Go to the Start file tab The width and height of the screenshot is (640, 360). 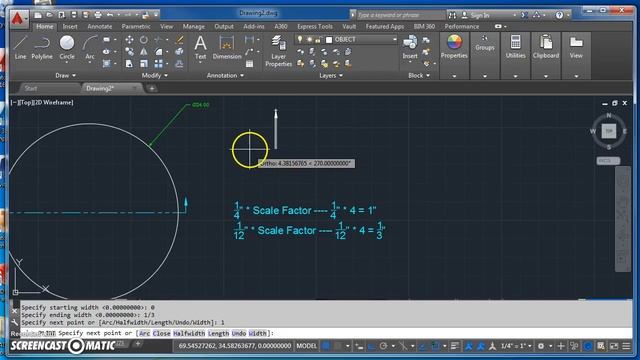click(31, 88)
